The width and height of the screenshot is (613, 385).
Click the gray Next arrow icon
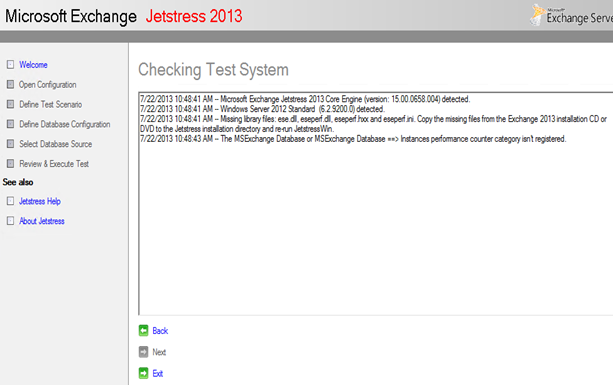click(x=143, y=352)
